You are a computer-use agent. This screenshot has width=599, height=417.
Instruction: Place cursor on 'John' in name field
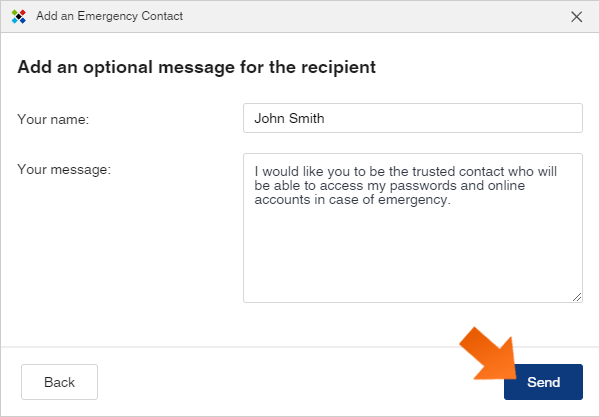coord(270,118)
